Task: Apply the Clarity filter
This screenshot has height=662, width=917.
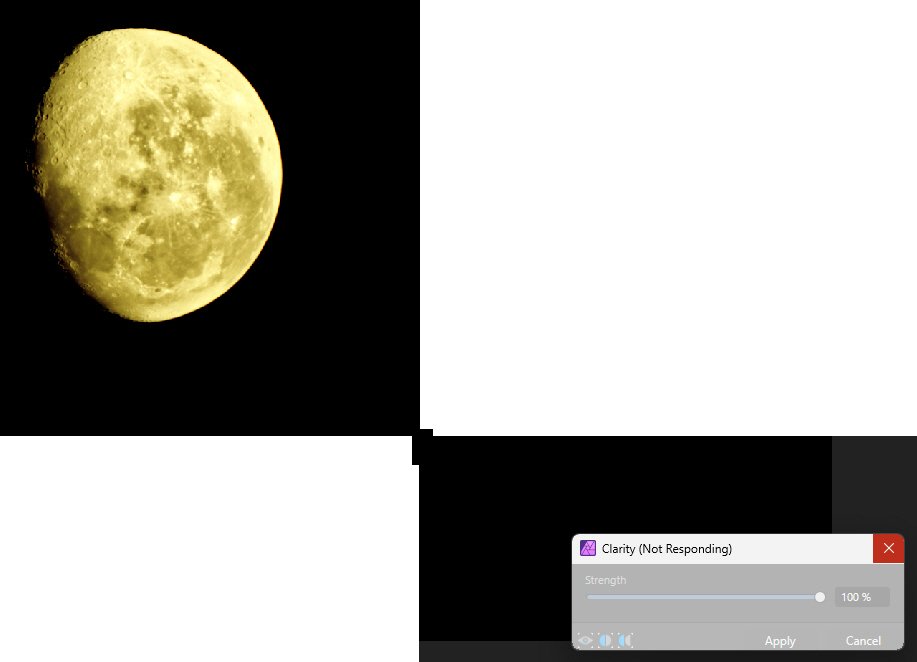Action: click(x=780, y=641)
